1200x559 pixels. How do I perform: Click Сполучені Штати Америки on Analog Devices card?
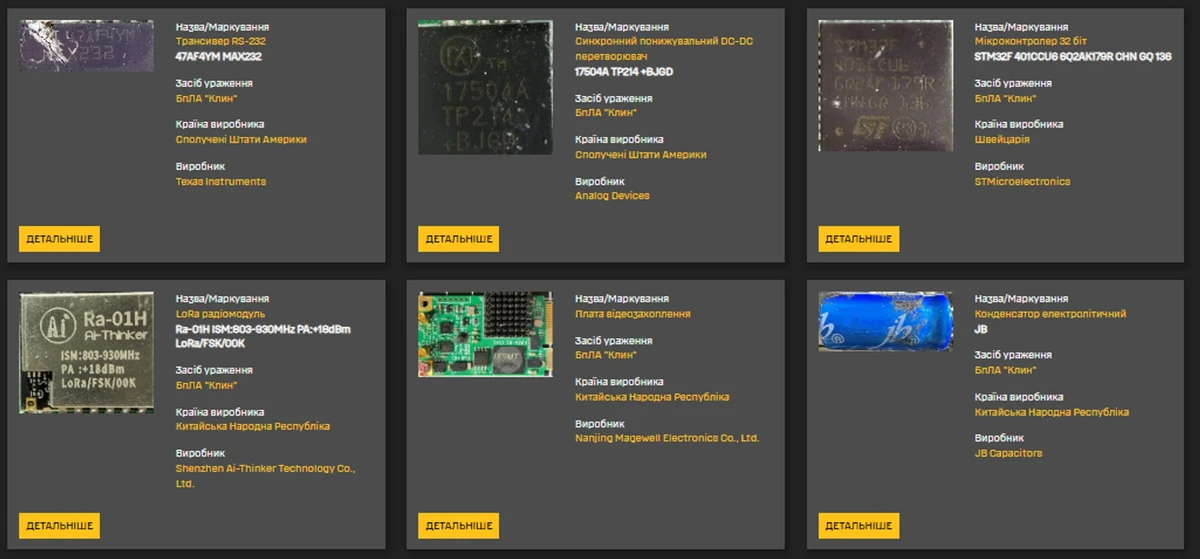click(641, 154)
